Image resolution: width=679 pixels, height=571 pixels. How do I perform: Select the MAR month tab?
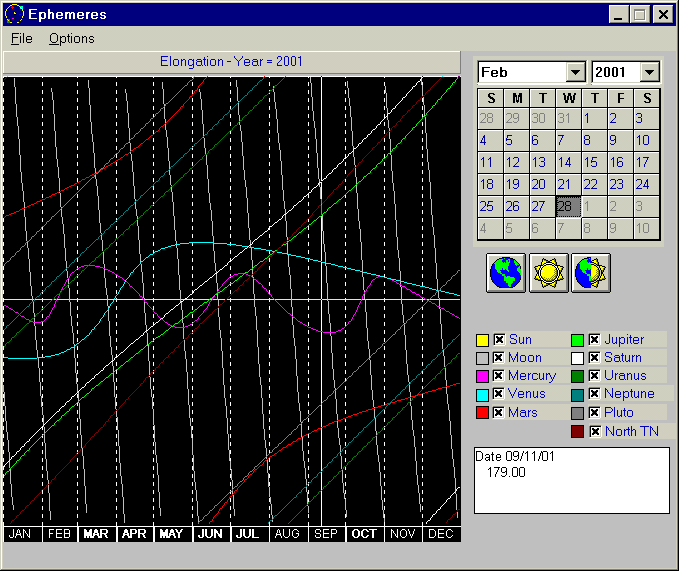pos(96,534)
